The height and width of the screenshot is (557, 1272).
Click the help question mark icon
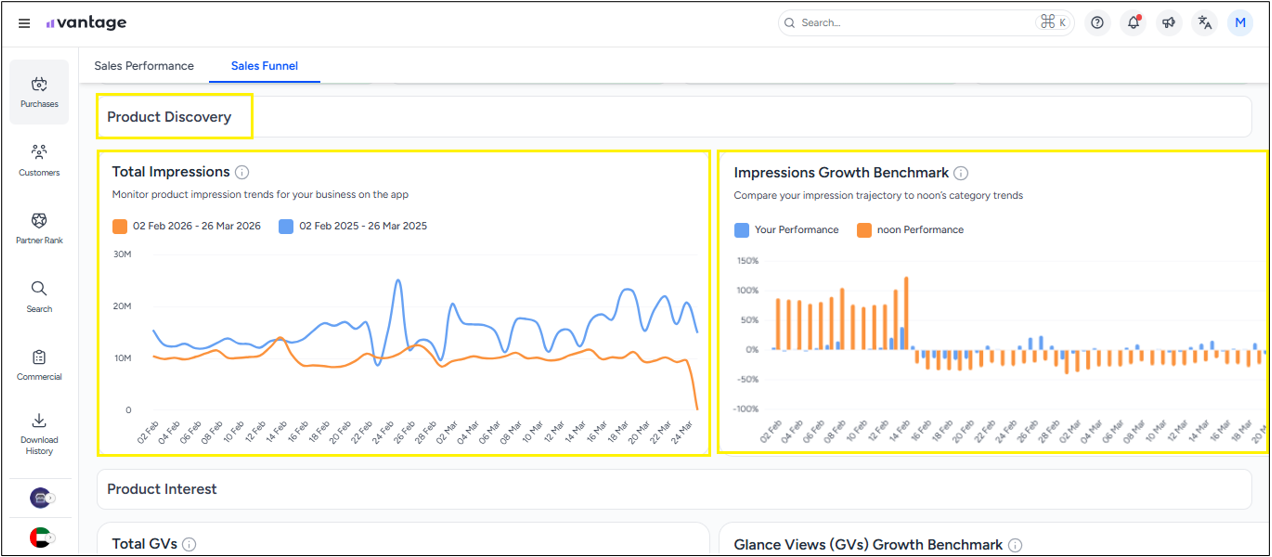[1097, 23]
